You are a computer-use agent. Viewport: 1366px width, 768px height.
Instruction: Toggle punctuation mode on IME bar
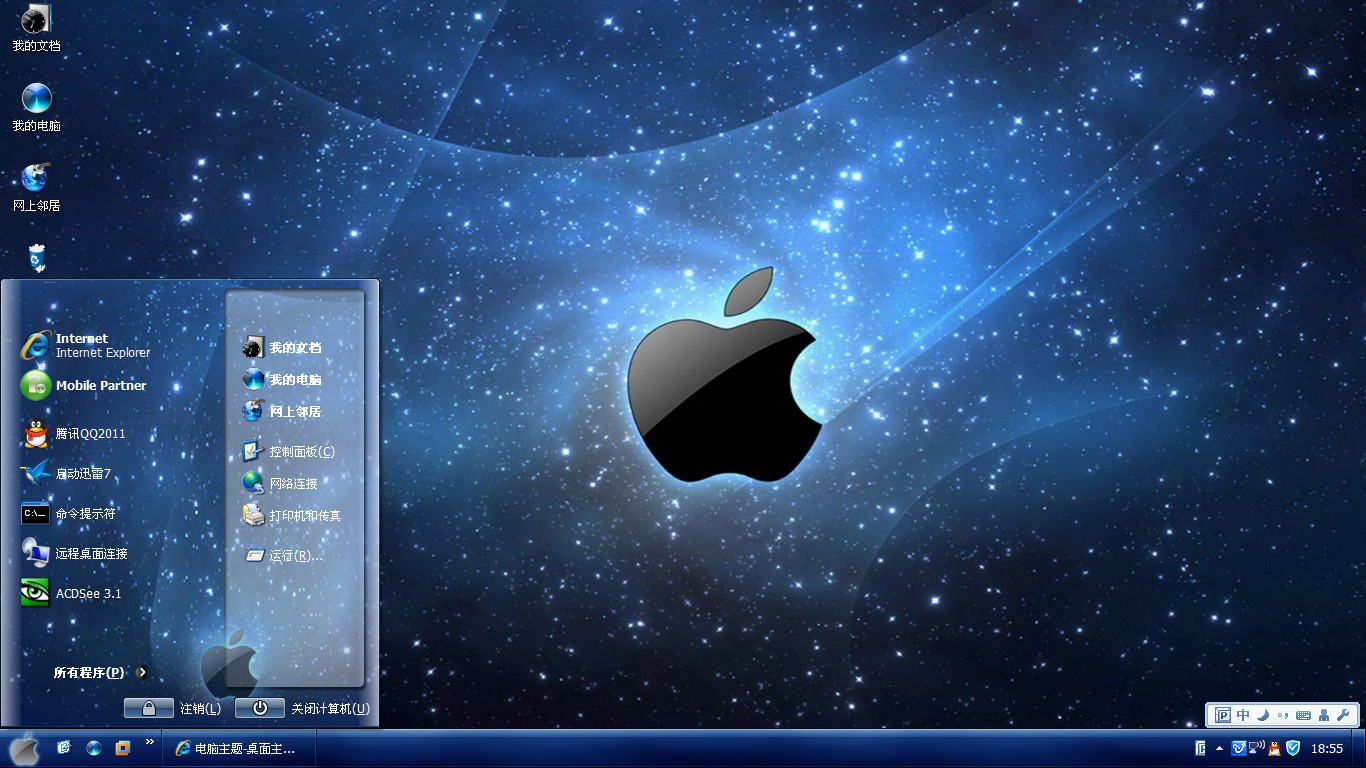[1283, 716]
